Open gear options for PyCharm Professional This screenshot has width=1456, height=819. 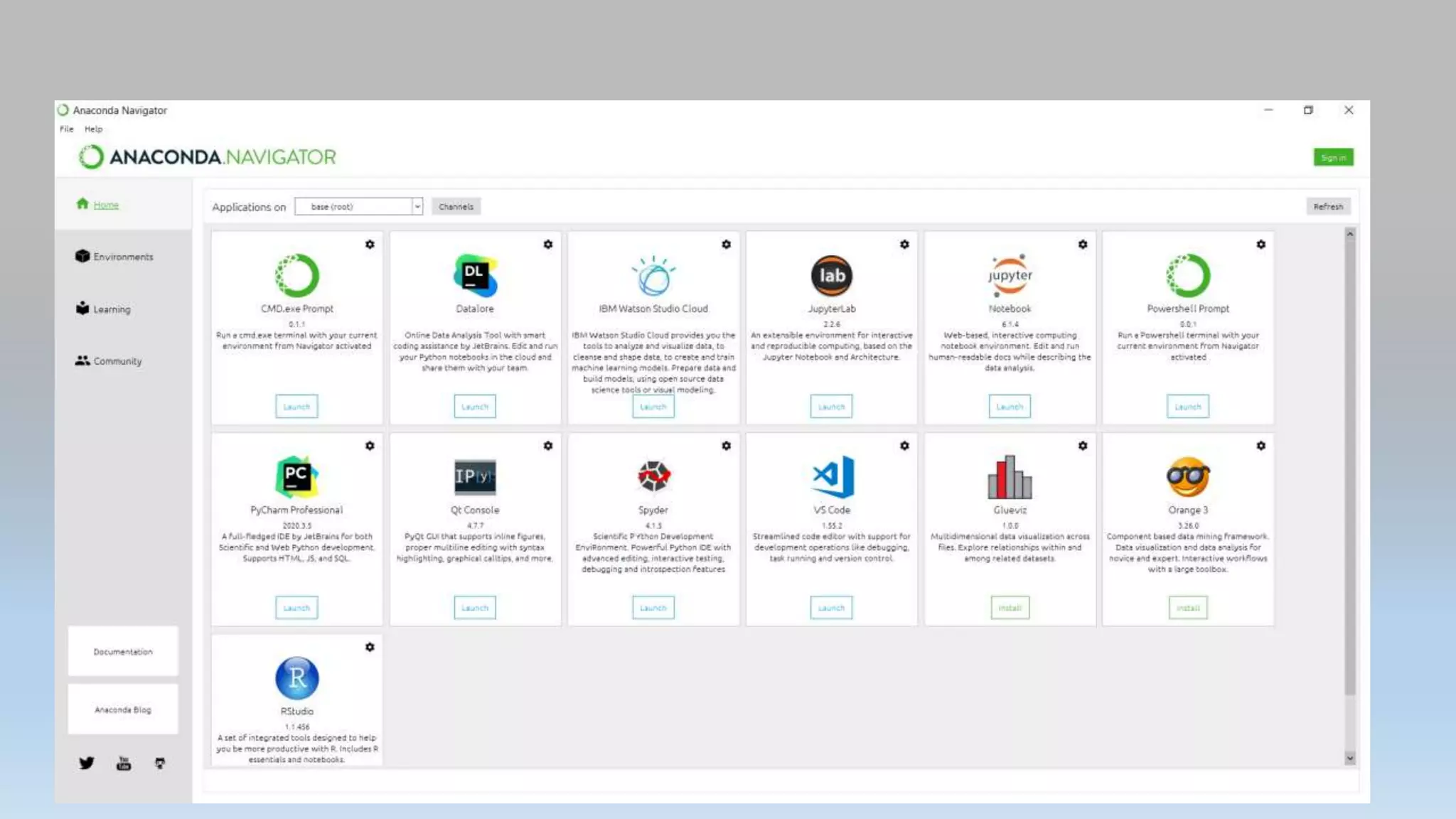(x=370, y=446)
